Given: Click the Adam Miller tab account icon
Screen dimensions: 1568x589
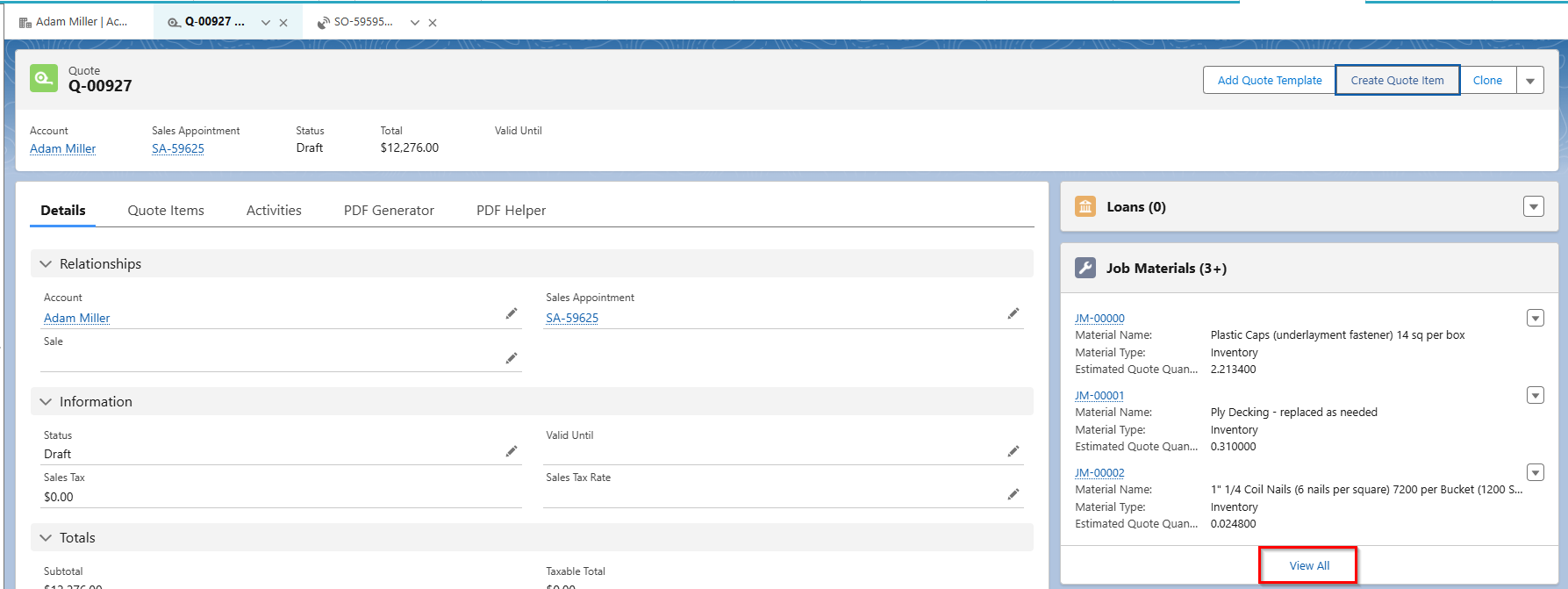Looking at the screenshot, I should tap(25, 22).
